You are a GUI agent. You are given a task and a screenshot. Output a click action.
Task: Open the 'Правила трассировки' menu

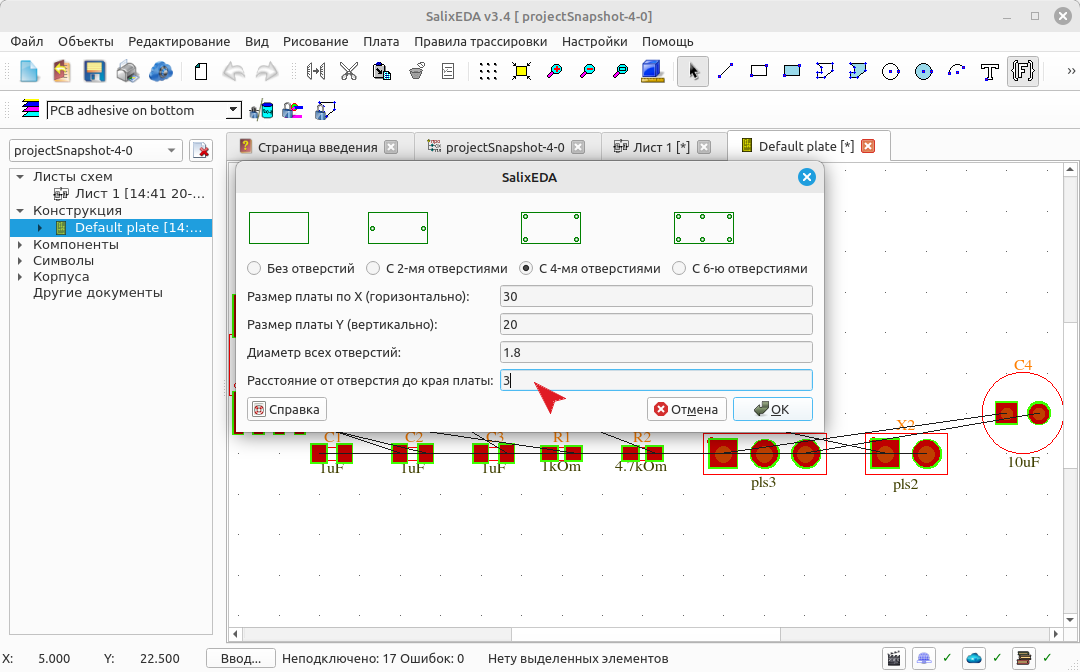(480, 41)
